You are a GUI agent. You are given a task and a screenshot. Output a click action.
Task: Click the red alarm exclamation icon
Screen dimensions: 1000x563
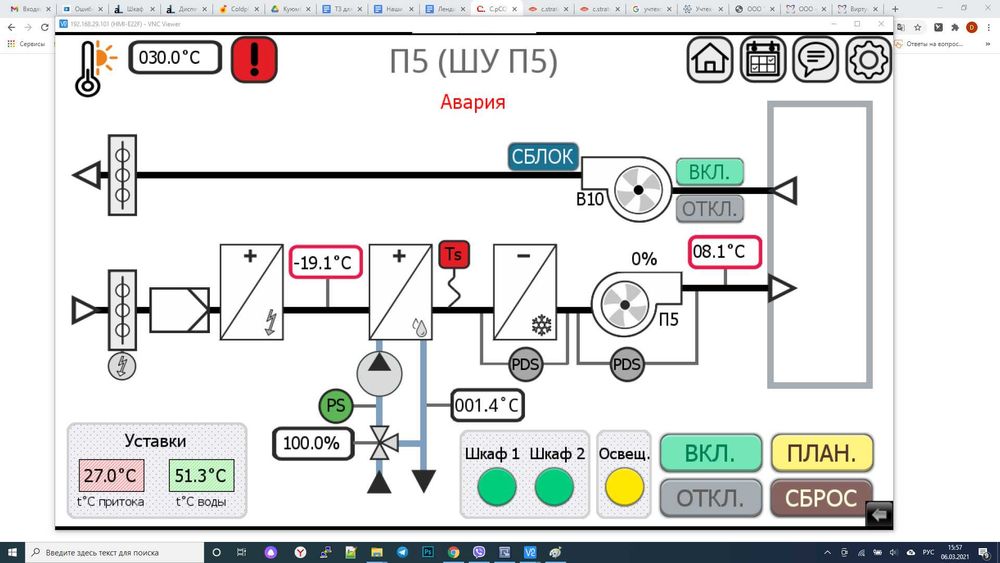[254, 59]
